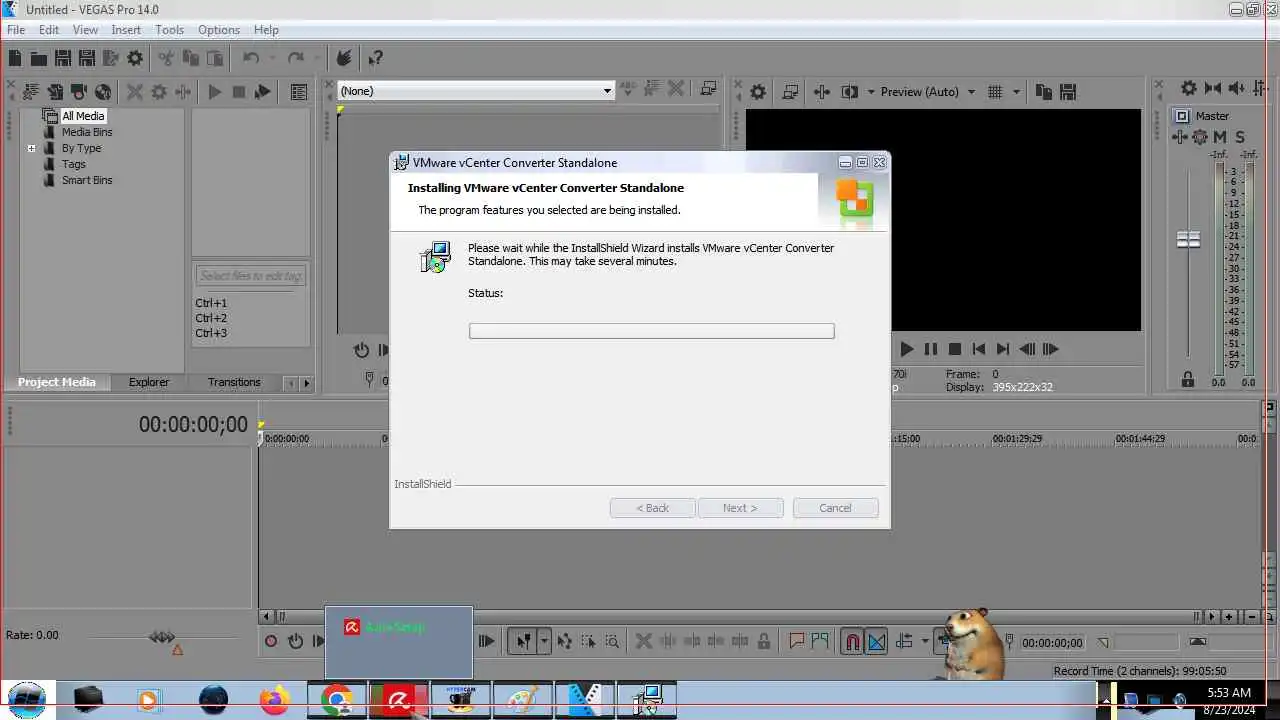Adjust the Master volume fader

tap(1188, 240)
